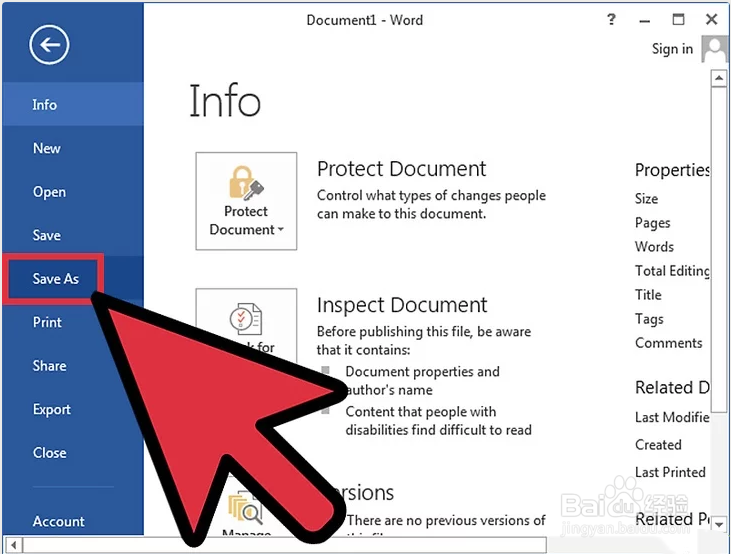Click the Comments property label
The image size is (731, 554).
(669, 343)
